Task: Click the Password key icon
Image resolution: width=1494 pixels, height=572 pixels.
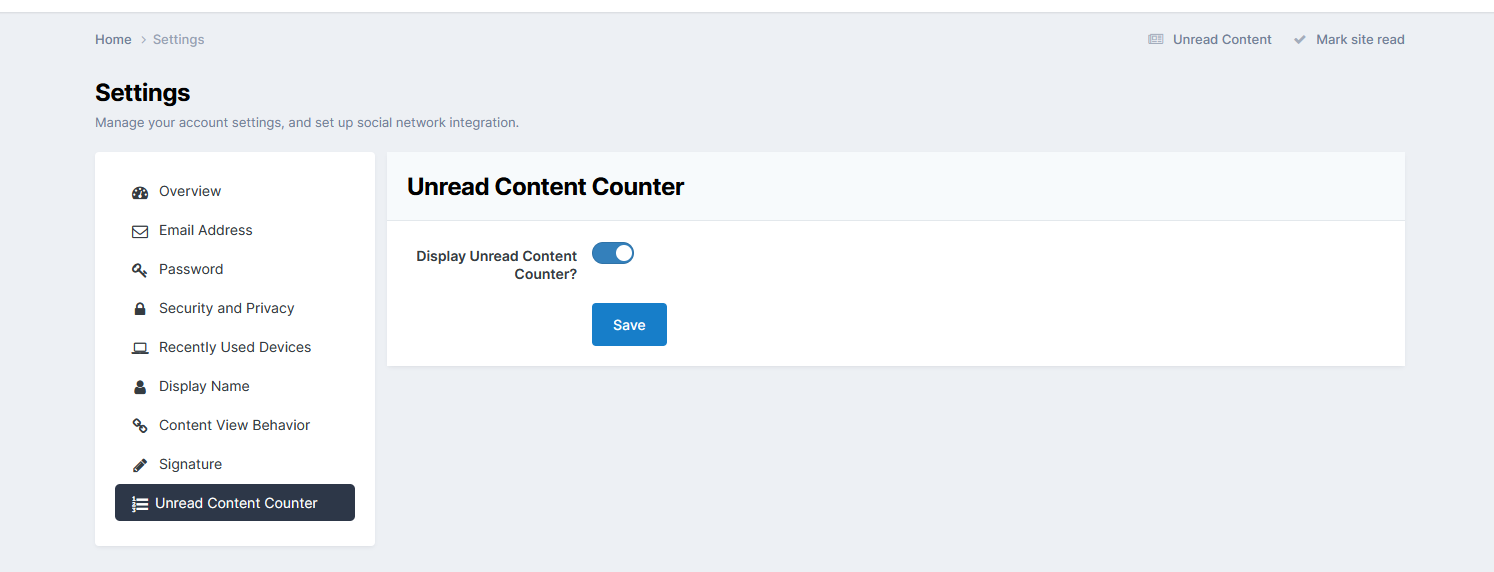Action: tap(140, 270)
